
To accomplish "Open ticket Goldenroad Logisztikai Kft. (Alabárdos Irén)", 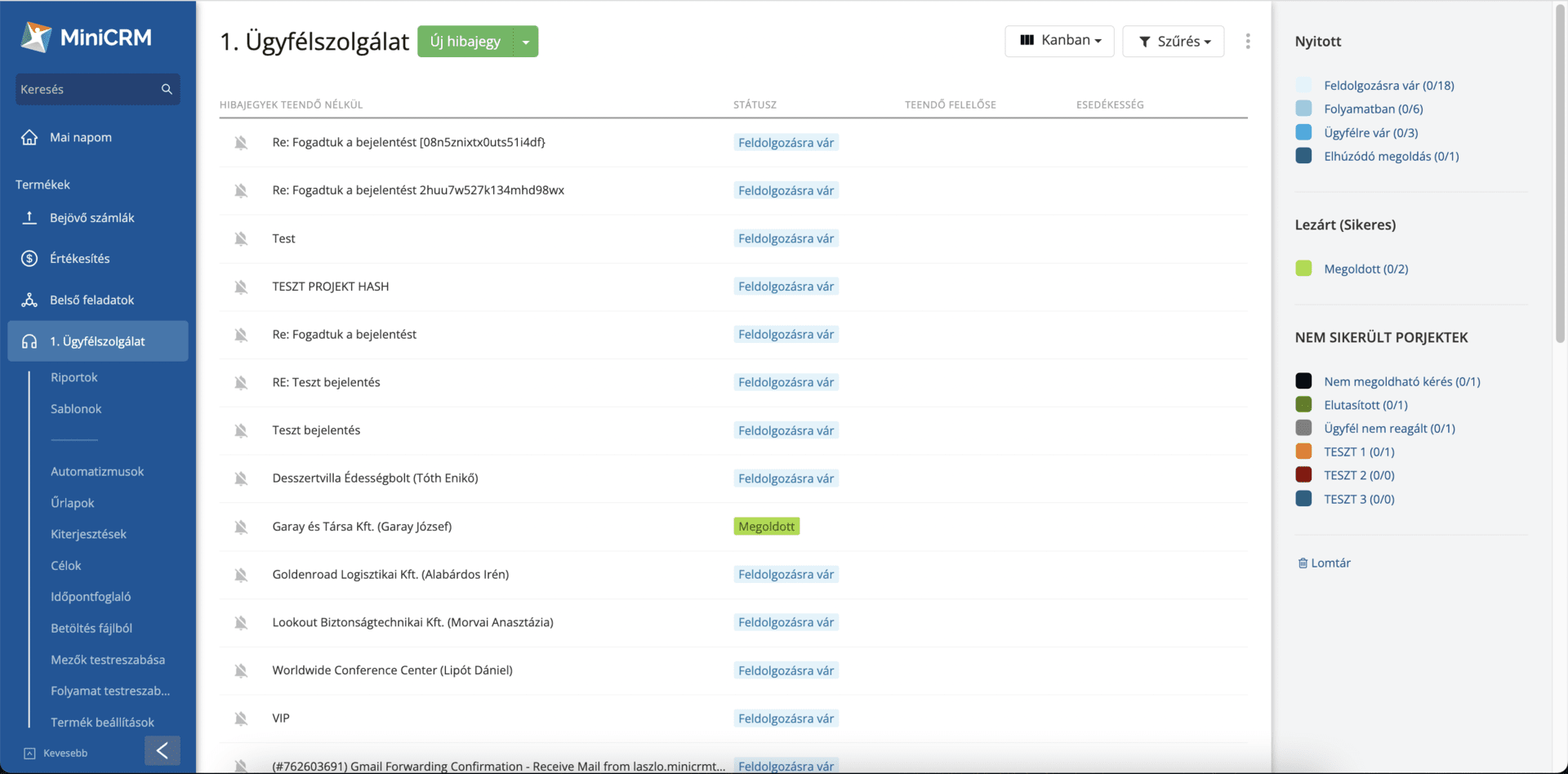I will tap(390, 575).
